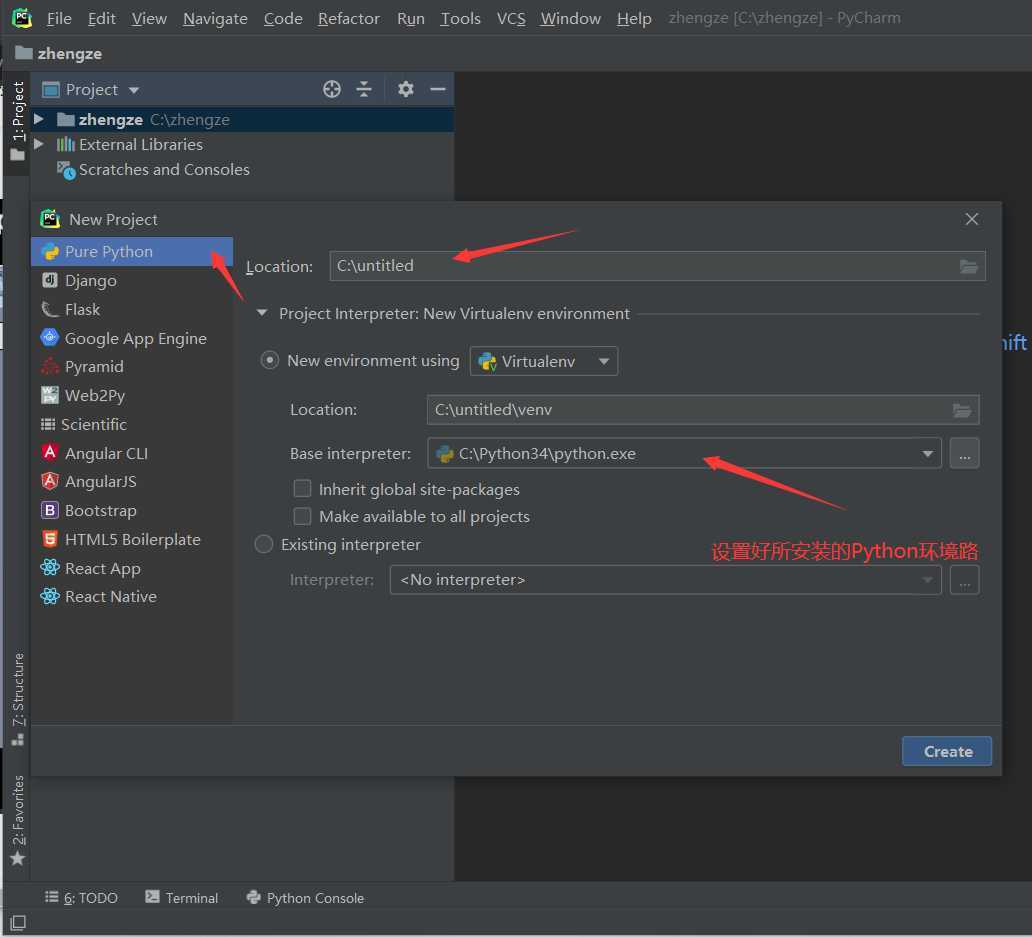Open Terminal tool window
1032x937 pixels.
pos(182,898)
